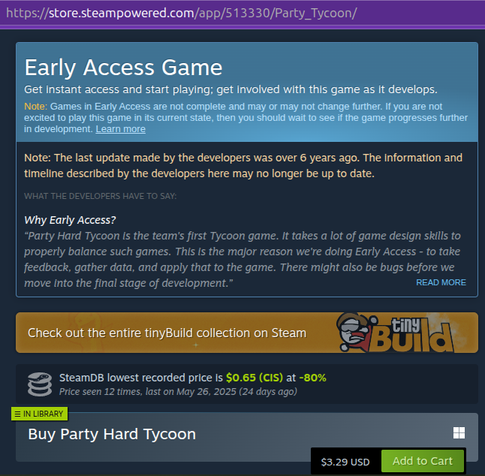This screenshot has width=485, height=476.
Task: Click the 'Buy Party Hard Tycoon' heading
Action: [x=112, y=434]
